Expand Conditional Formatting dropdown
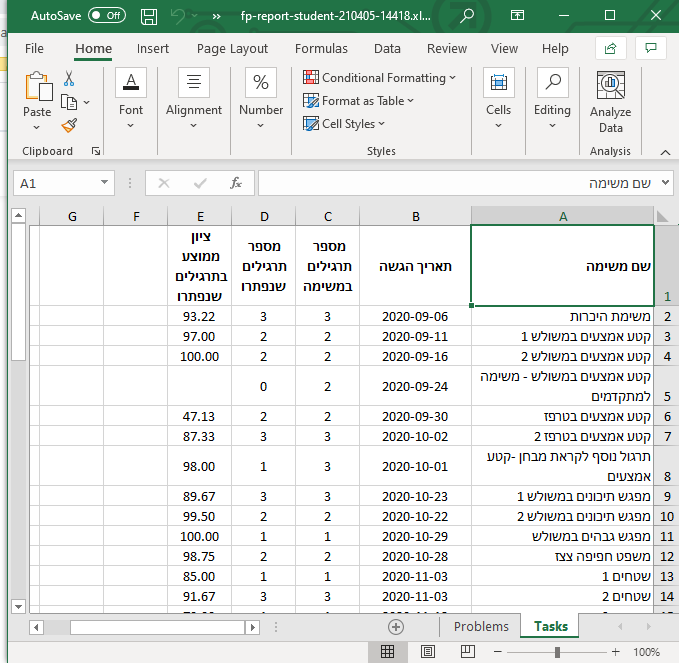 (x=379, y=78)
